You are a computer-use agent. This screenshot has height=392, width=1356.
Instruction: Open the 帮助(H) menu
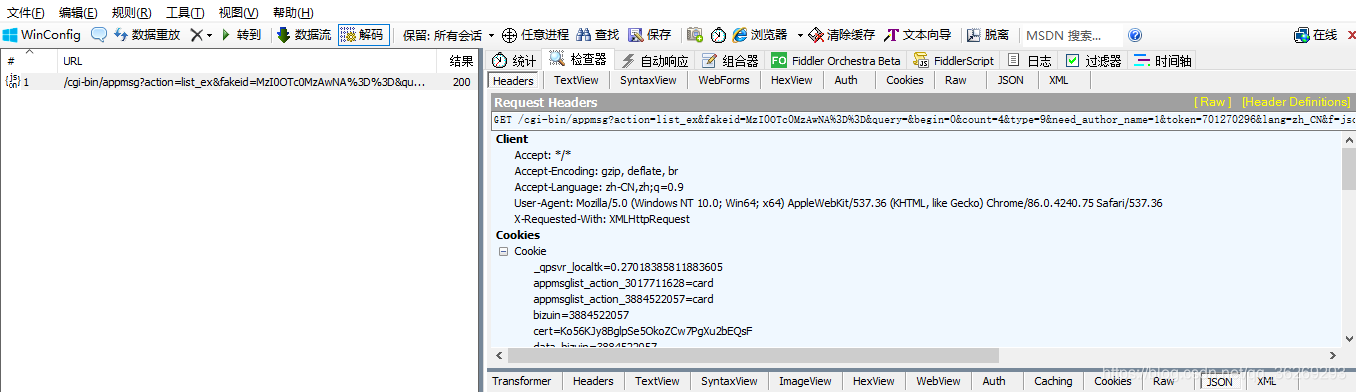292,12
